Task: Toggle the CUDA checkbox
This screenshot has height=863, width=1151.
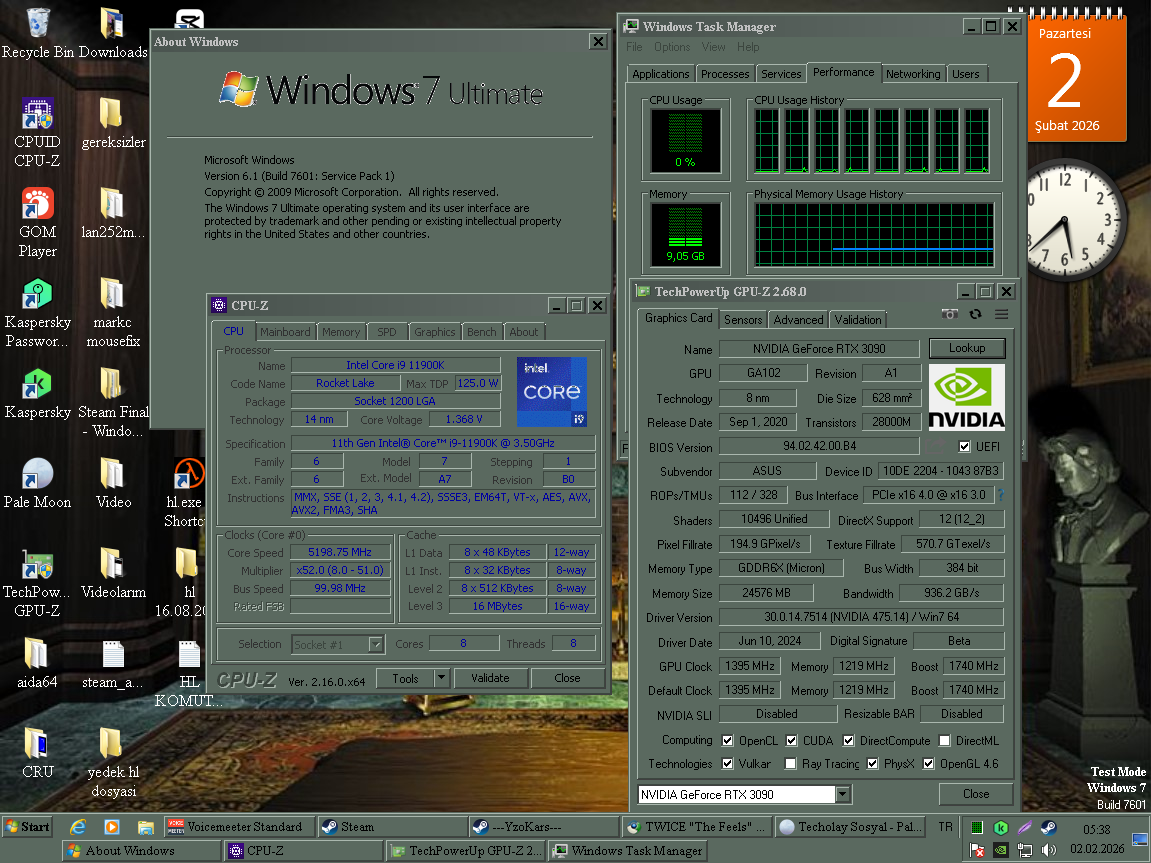Action: coord(791,740)
